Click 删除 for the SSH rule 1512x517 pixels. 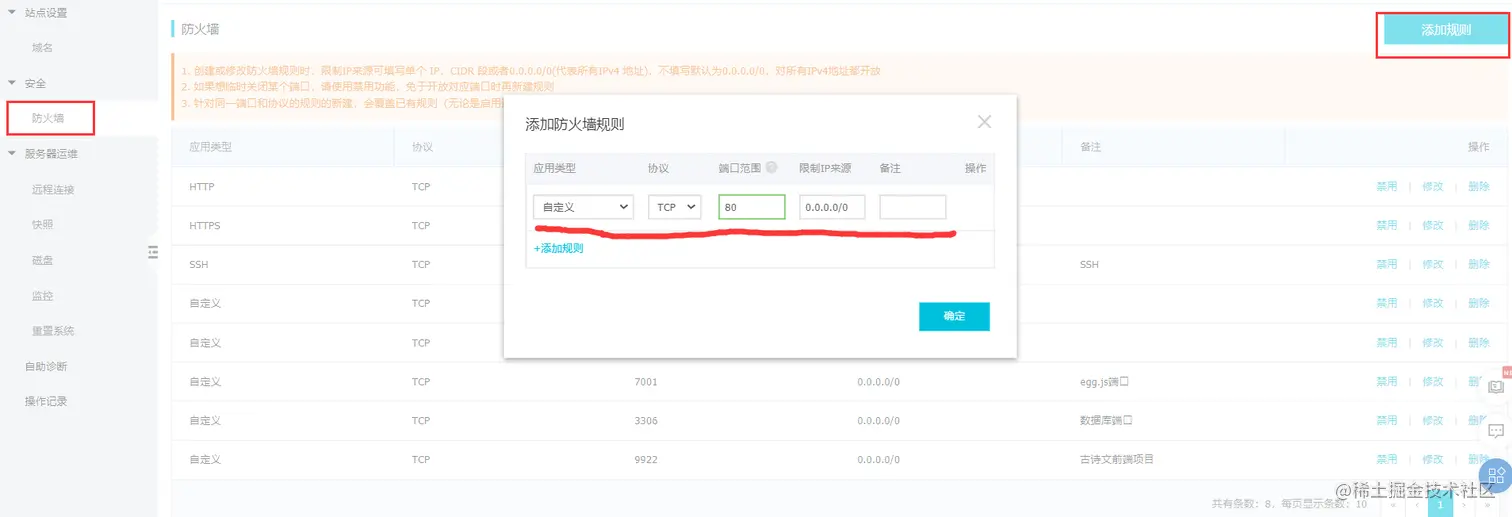(1479, 265)
